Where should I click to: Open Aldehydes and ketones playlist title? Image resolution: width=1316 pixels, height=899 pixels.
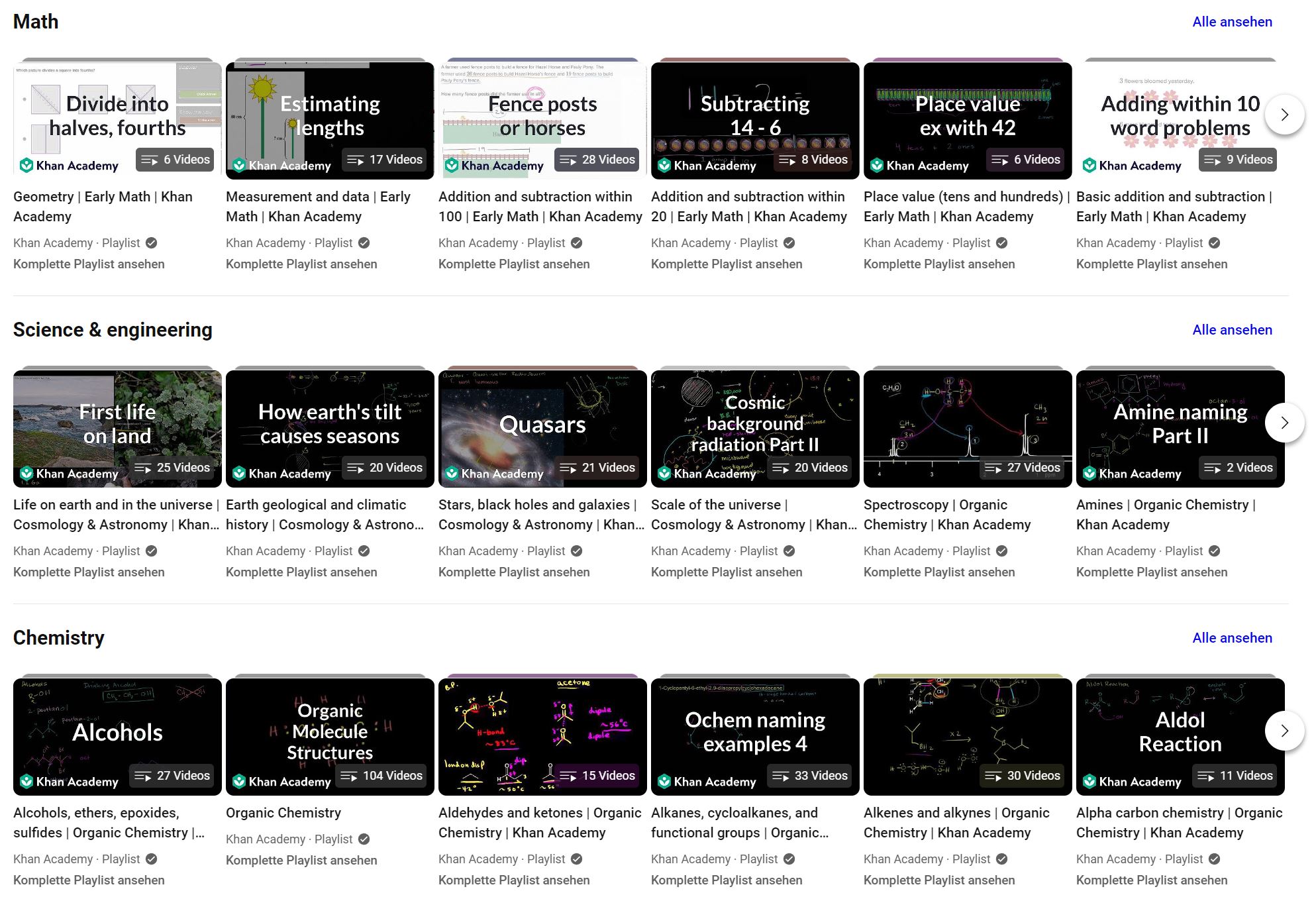point(540,823)
